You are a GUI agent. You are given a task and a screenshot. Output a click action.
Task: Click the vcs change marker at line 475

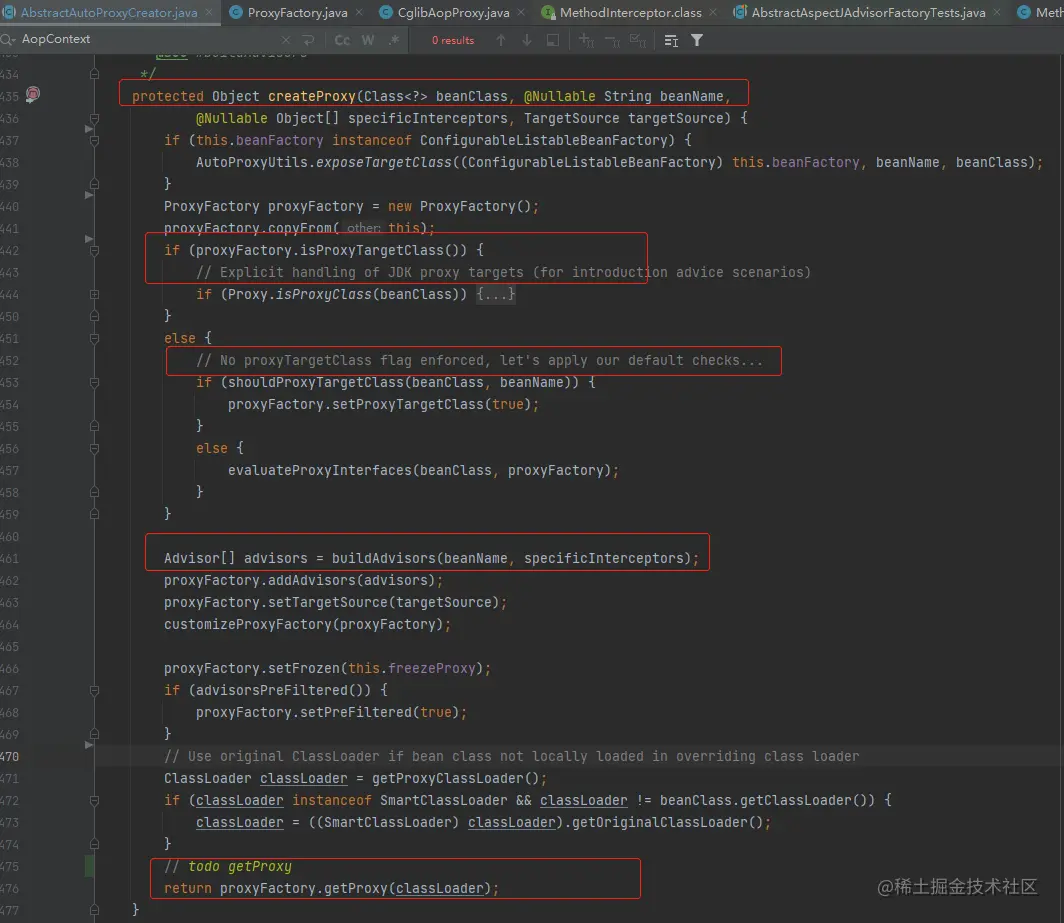click(89, 866)
